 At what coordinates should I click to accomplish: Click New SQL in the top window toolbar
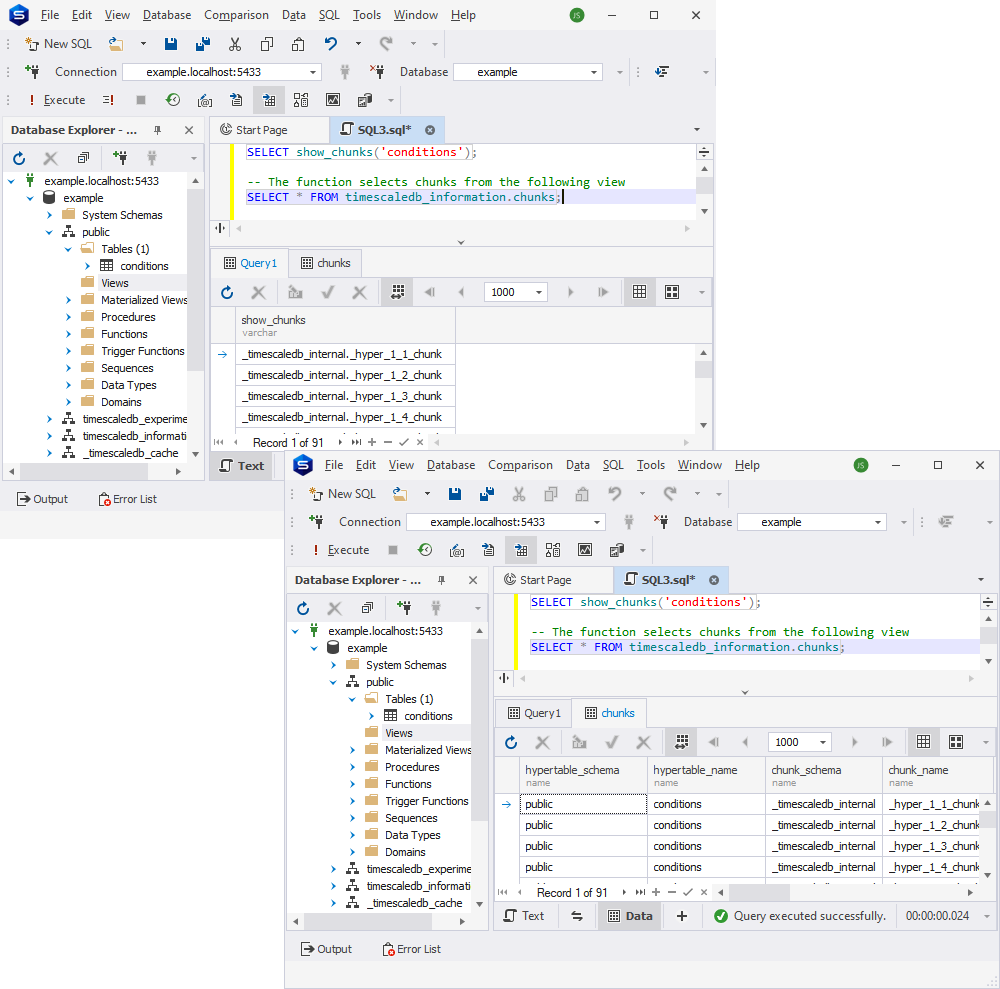(x=59, y=44)
